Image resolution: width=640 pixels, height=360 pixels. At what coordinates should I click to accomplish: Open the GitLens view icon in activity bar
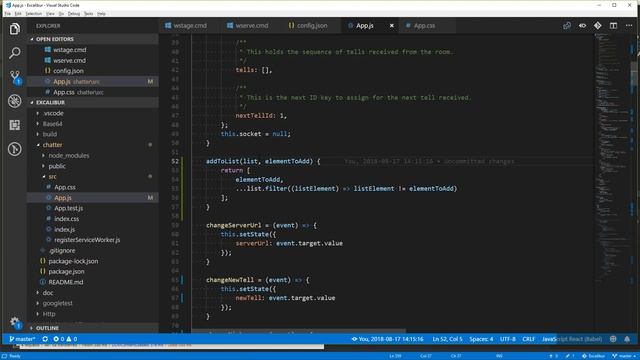[15, 149]
